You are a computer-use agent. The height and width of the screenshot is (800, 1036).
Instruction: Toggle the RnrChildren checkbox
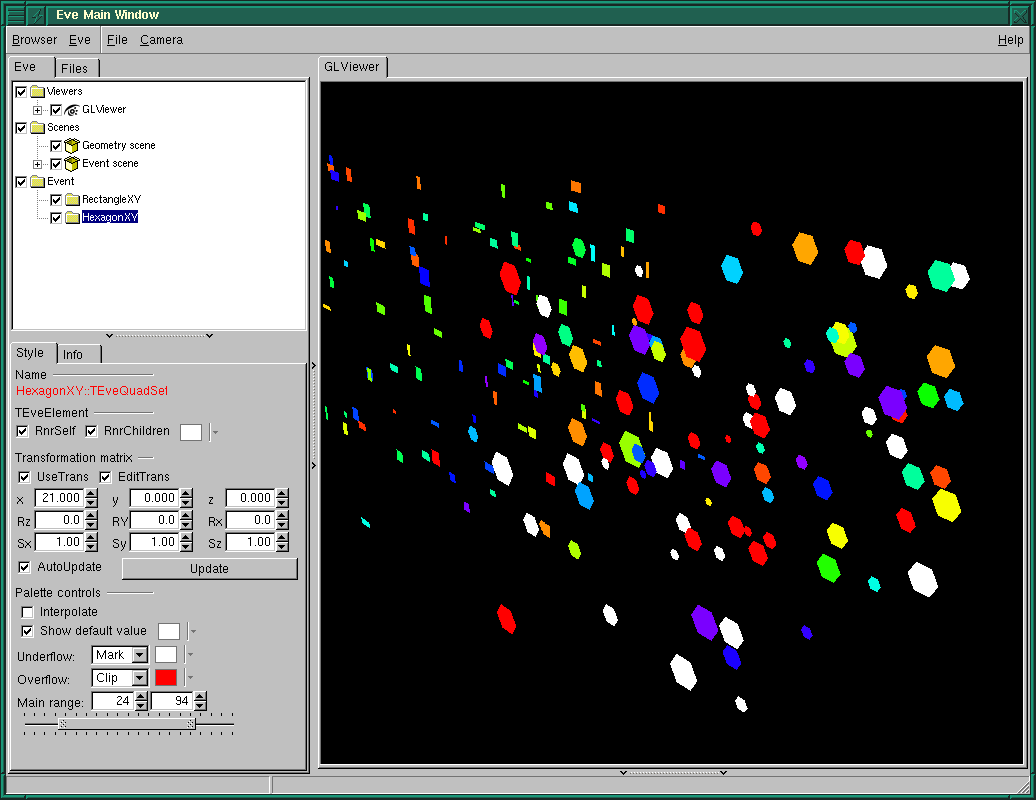pos(92,431)
